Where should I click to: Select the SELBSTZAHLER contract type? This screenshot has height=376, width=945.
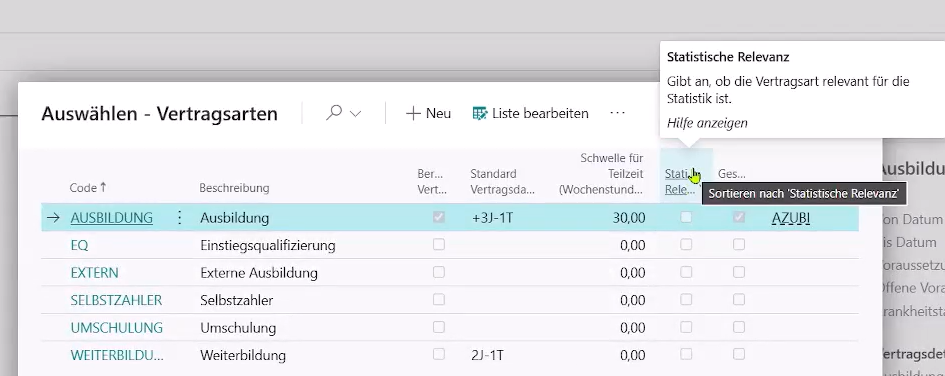116,300
